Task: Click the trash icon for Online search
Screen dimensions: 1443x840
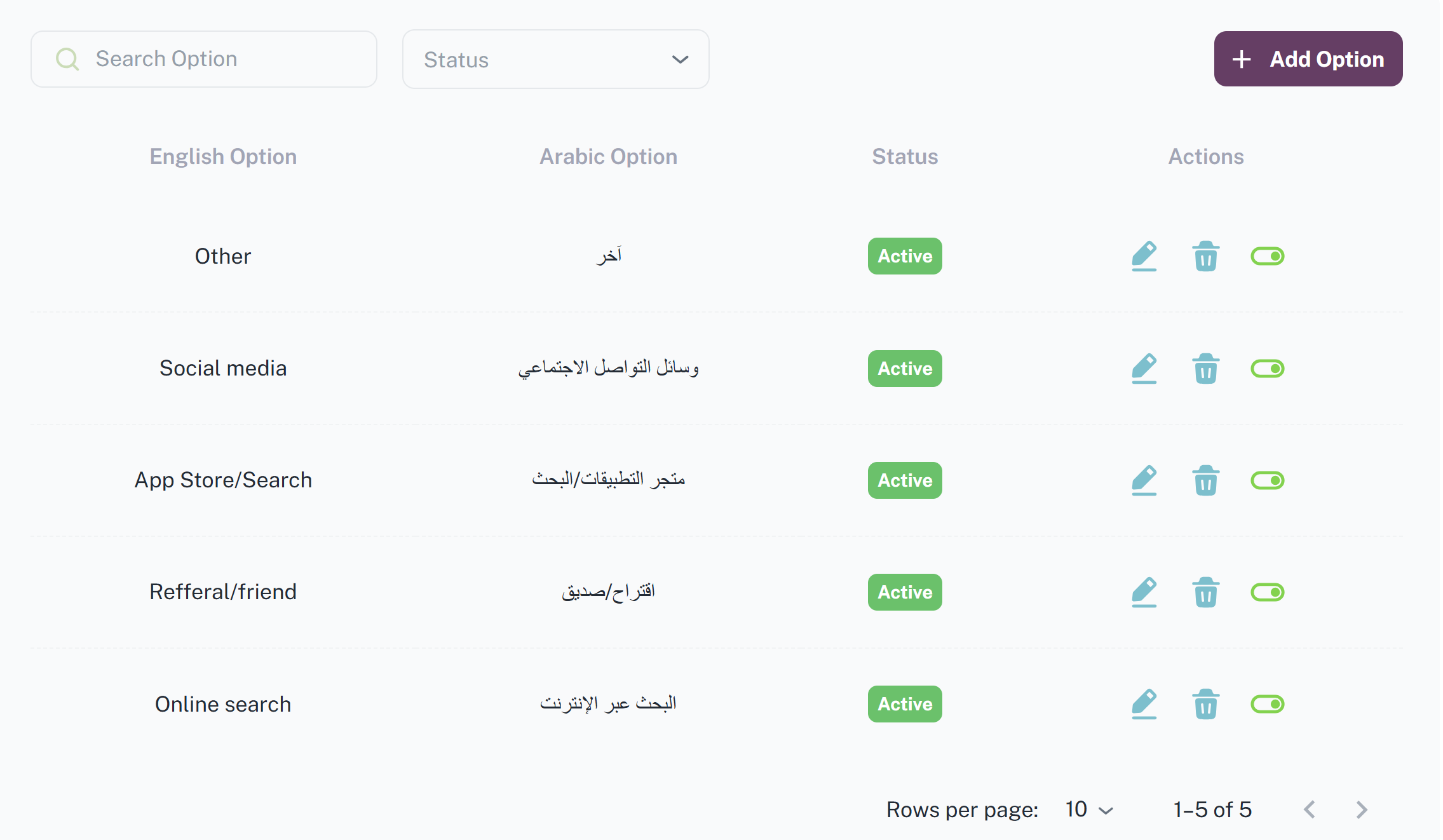Action: coord(1205,704)
